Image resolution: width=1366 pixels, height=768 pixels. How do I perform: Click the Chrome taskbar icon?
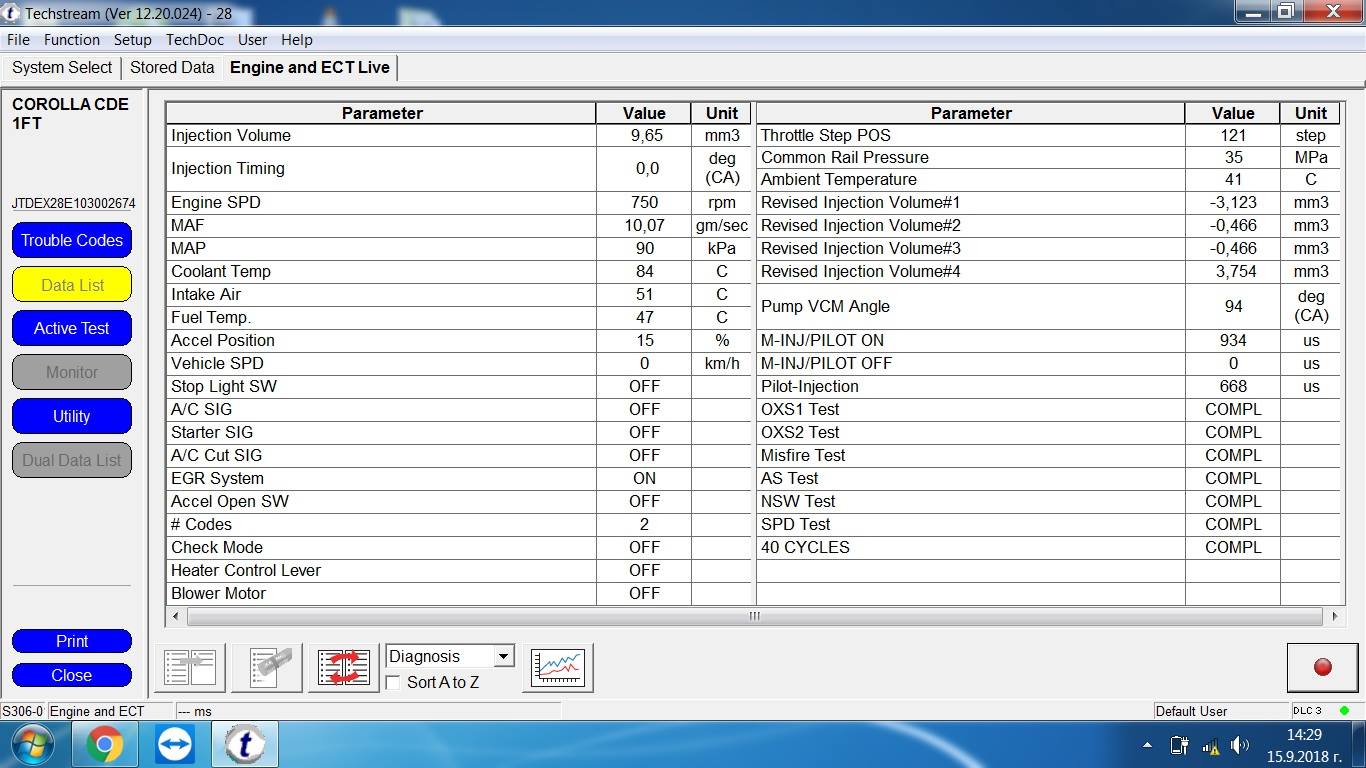click(x=104, y=745)
